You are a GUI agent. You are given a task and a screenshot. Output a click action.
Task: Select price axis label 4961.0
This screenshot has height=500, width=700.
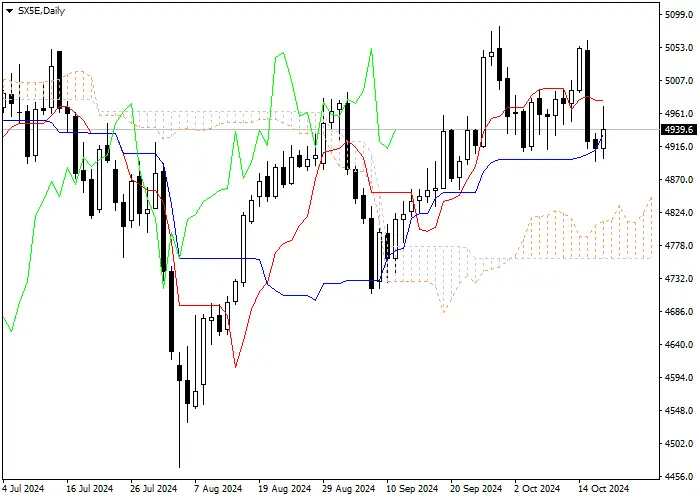point(679,114)
